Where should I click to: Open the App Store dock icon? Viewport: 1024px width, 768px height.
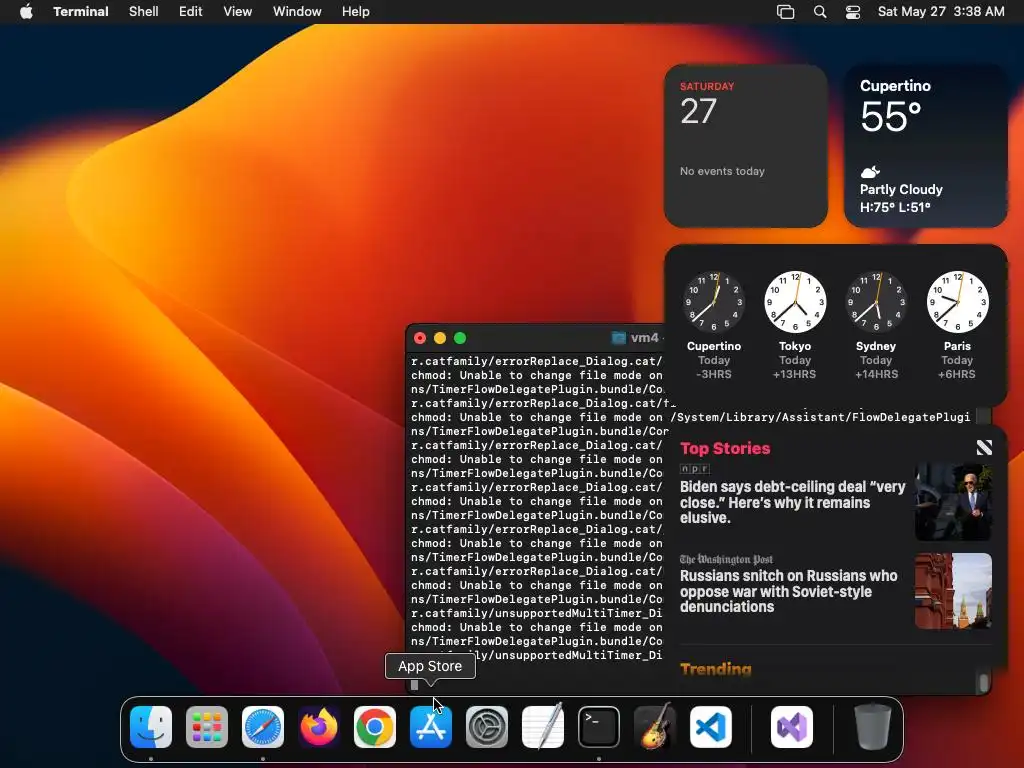(x=431, y=726)
